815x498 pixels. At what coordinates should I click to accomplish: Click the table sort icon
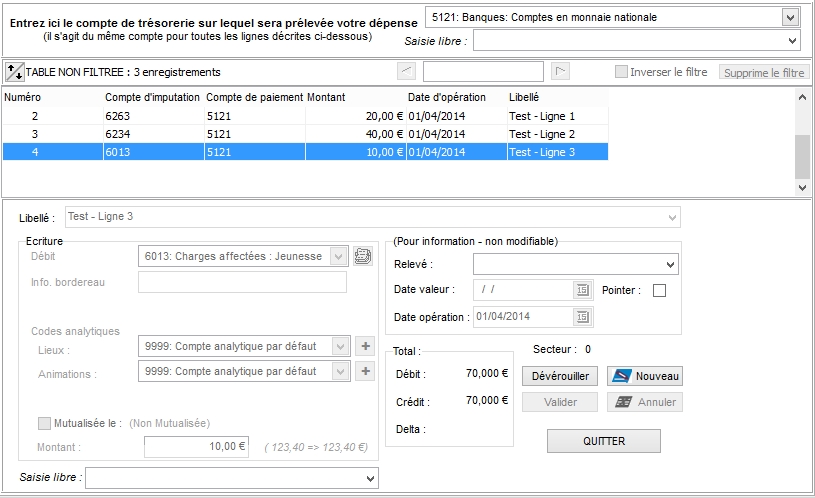(x=14, y=72)
